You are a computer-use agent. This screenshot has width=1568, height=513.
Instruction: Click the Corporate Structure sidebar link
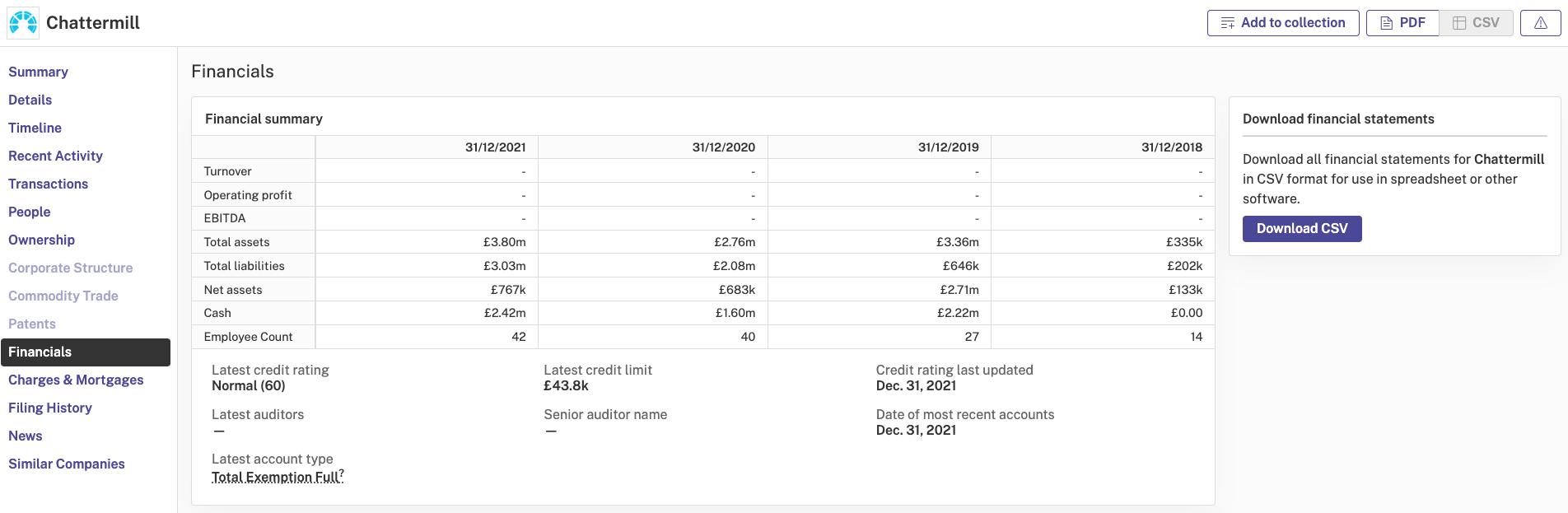pos(70,268)
